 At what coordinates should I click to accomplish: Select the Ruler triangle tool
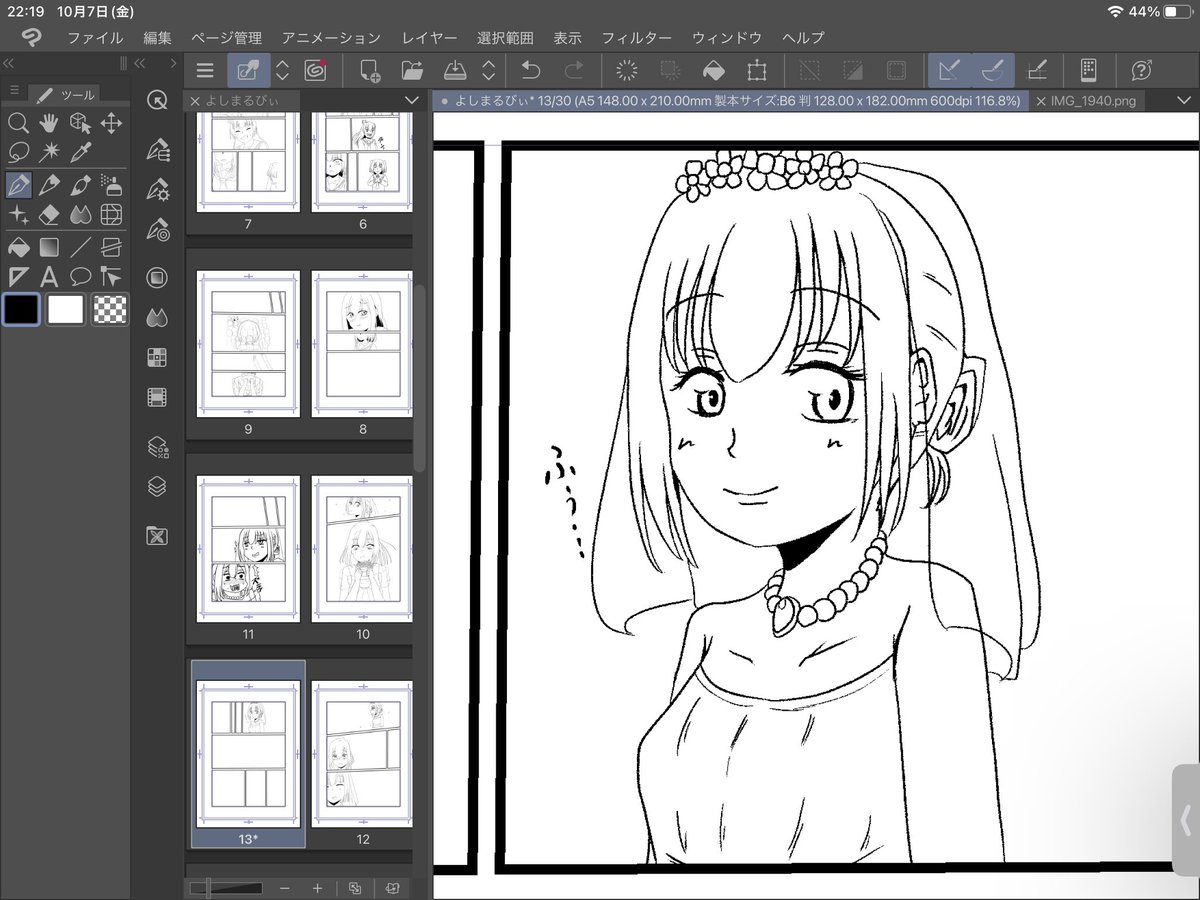(18, 277)
